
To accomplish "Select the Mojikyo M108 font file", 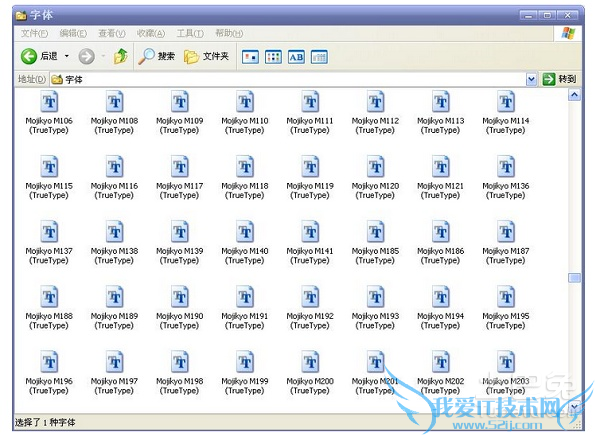I will point(114,113).
